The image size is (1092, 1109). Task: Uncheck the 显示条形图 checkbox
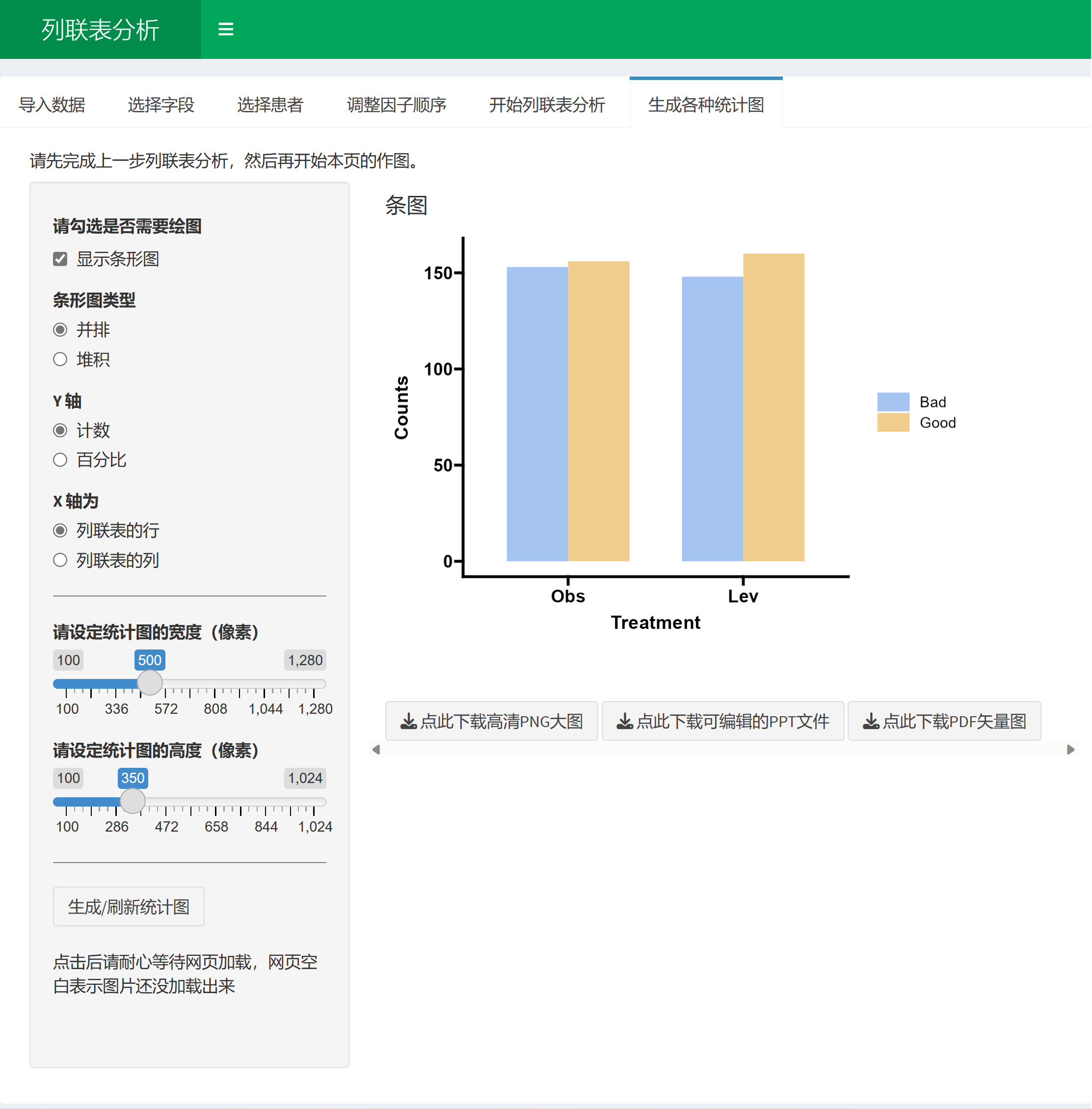coord(60,259)
